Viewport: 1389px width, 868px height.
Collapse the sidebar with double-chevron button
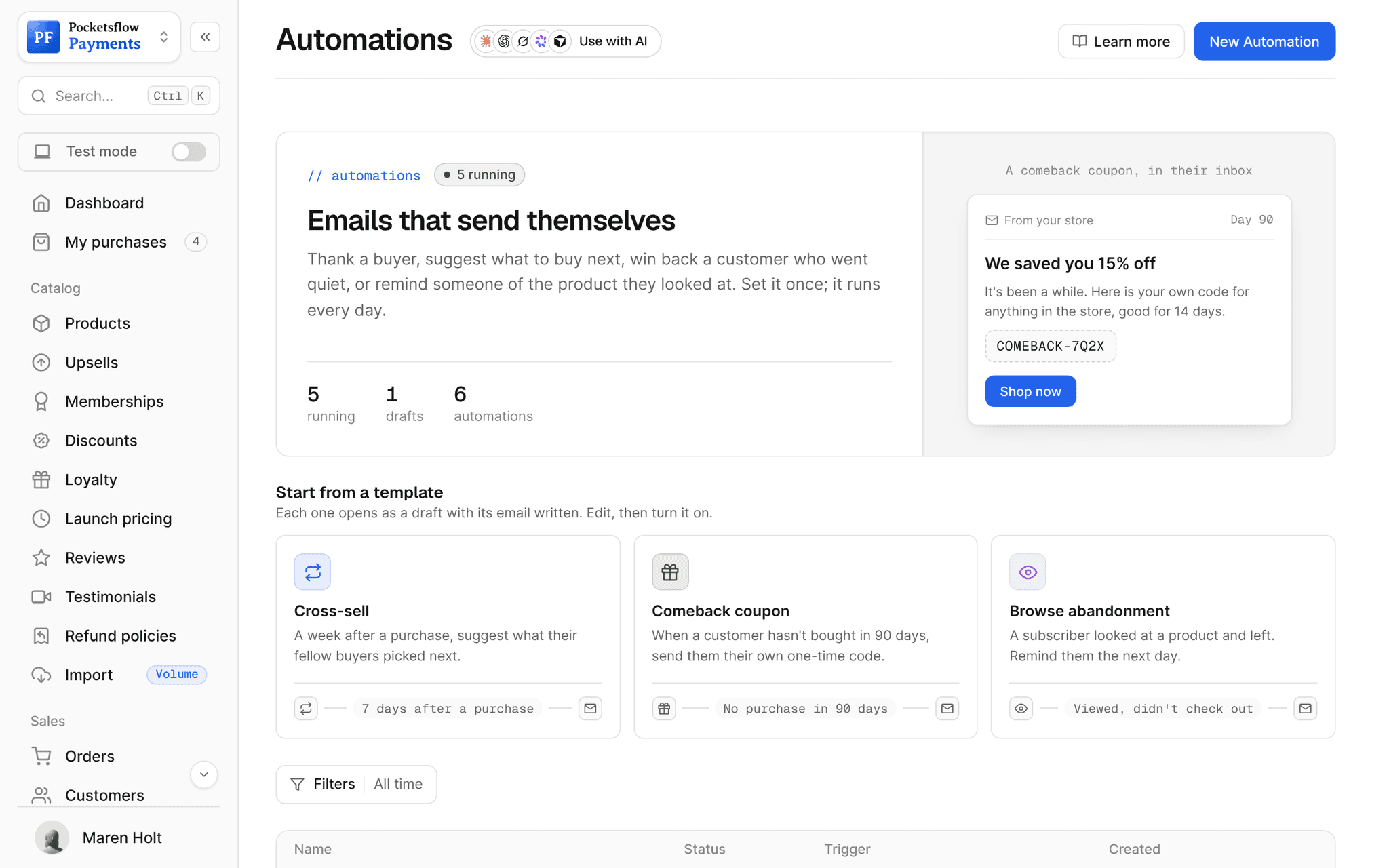tap(205, 37)
